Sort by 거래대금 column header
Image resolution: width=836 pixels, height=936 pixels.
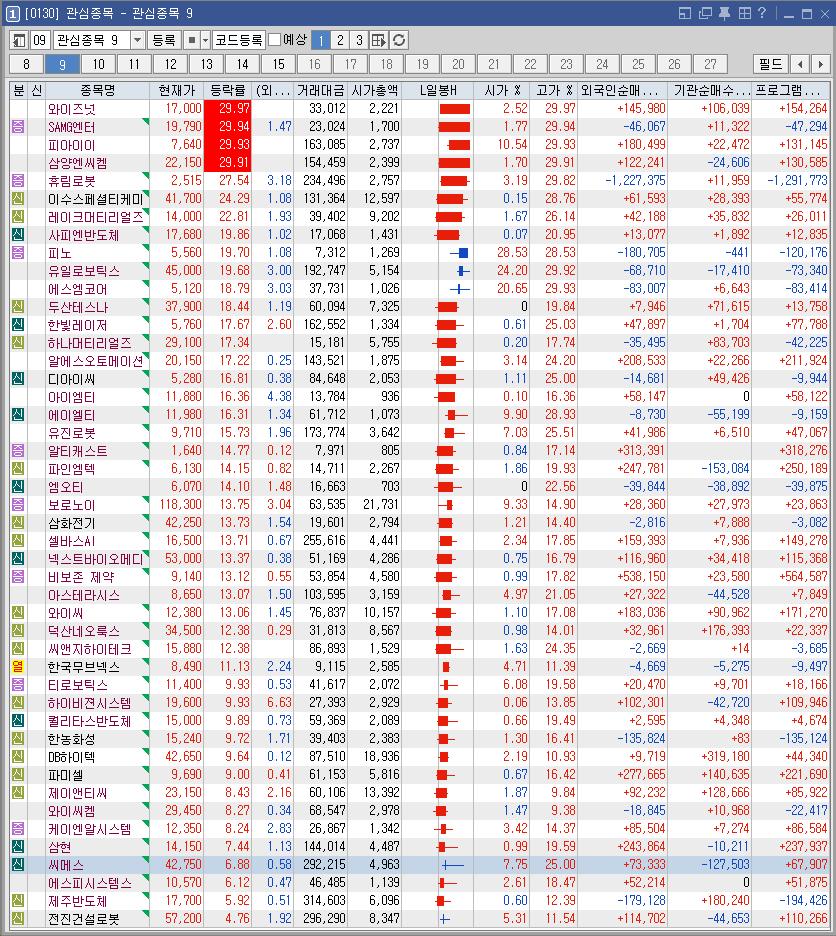[x=321, y=91]
